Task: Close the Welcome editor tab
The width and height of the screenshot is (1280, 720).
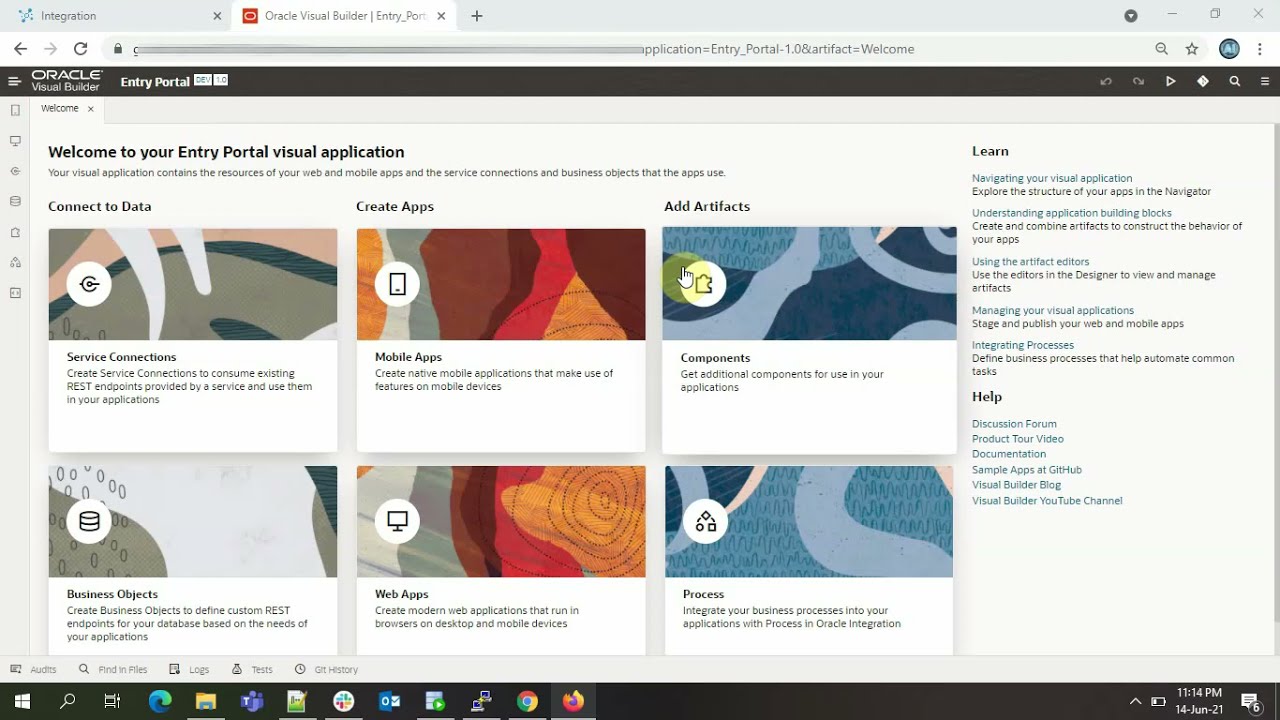Action: (x=91, y=109)
